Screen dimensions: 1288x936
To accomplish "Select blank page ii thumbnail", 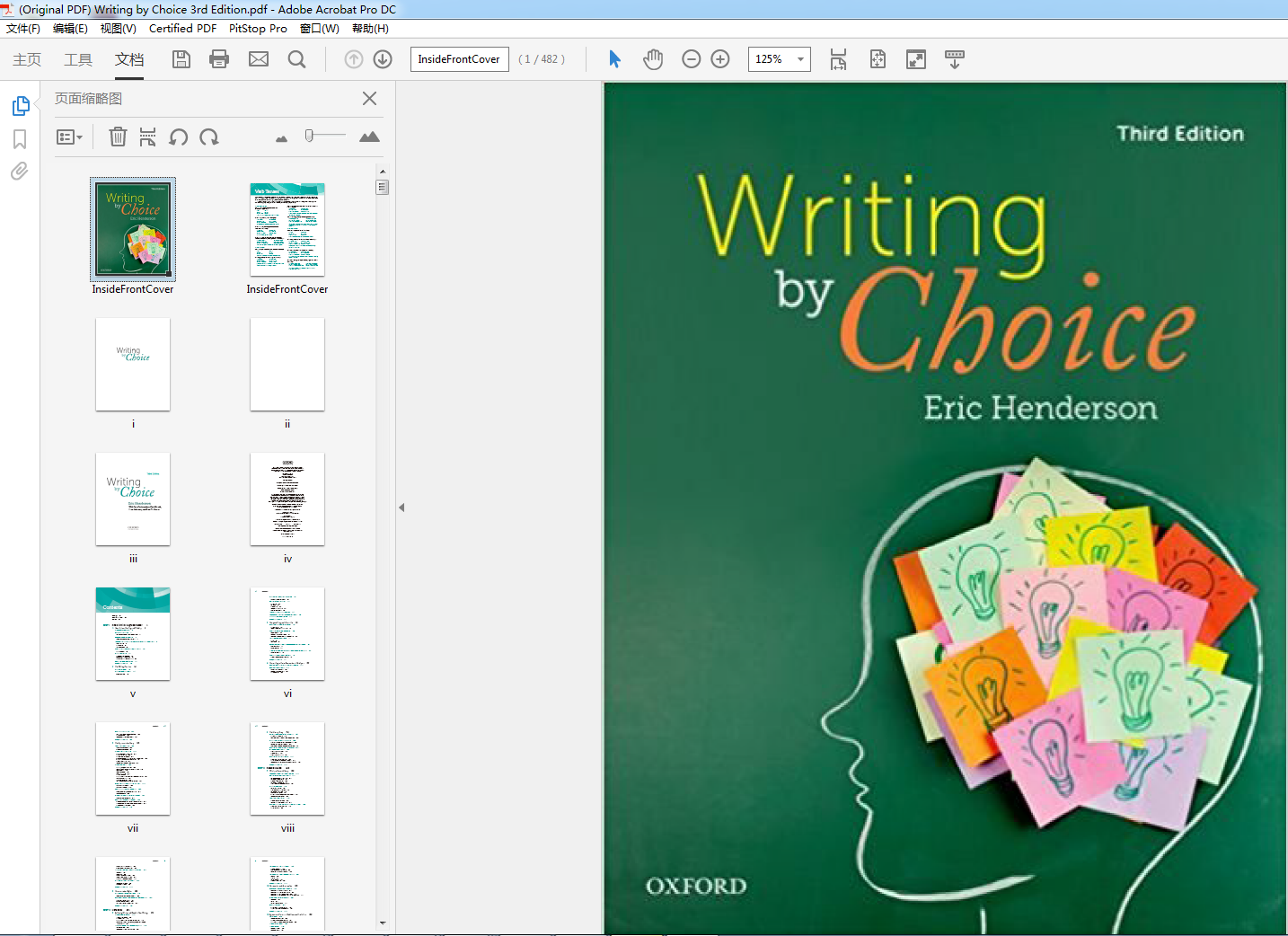I will click(x=287, y=364).
